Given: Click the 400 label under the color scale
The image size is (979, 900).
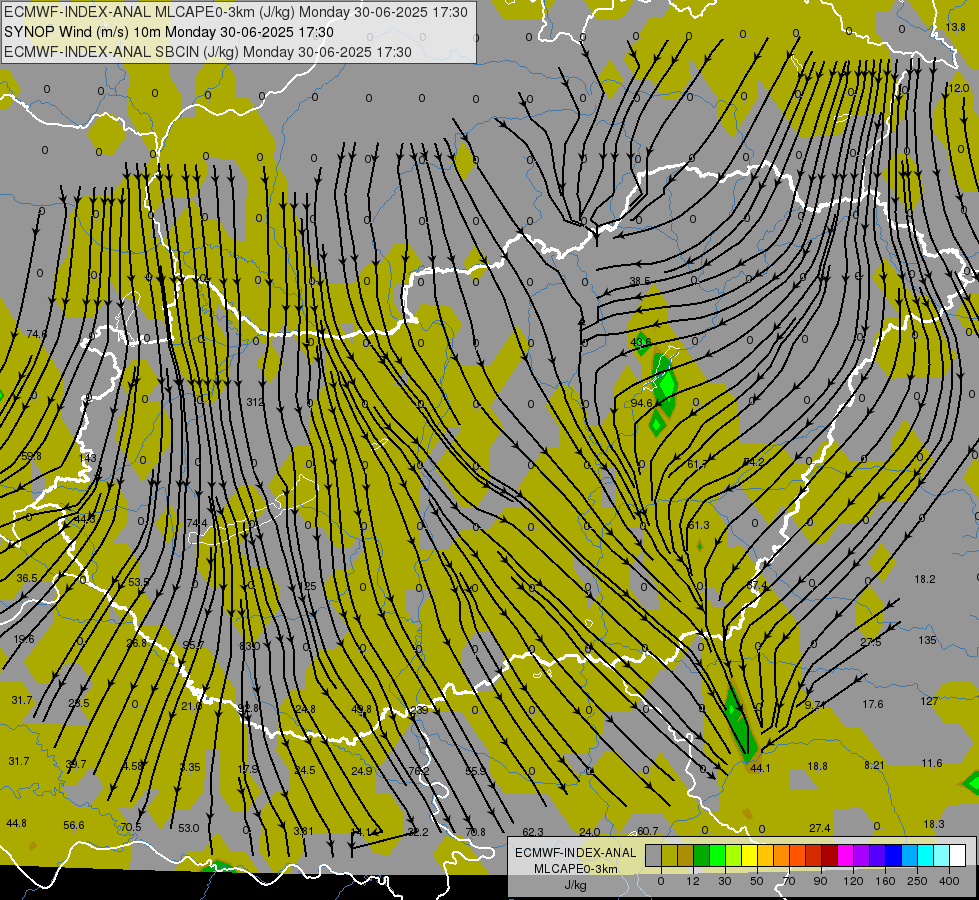Looking at the screenshot, I should coord(949,881).
